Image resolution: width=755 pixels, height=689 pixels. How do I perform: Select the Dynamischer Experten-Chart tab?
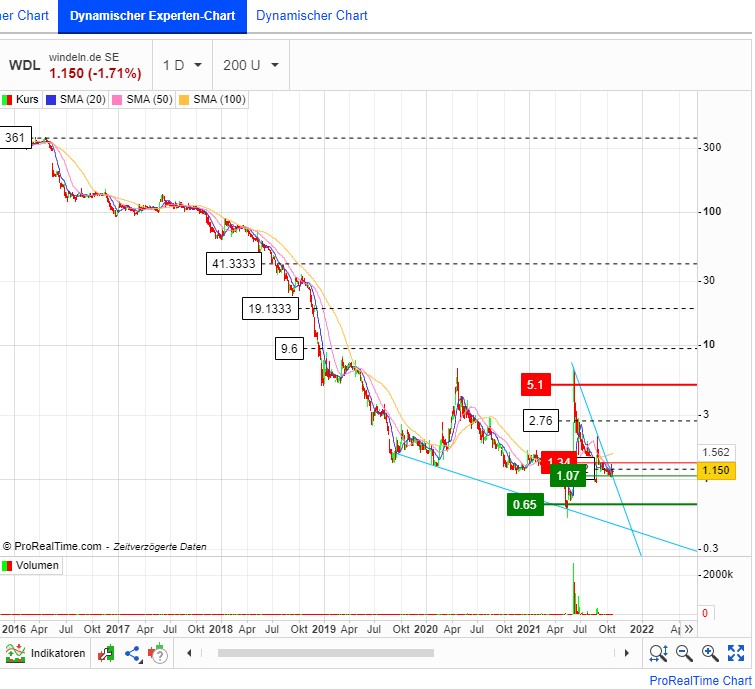point(152,16)
